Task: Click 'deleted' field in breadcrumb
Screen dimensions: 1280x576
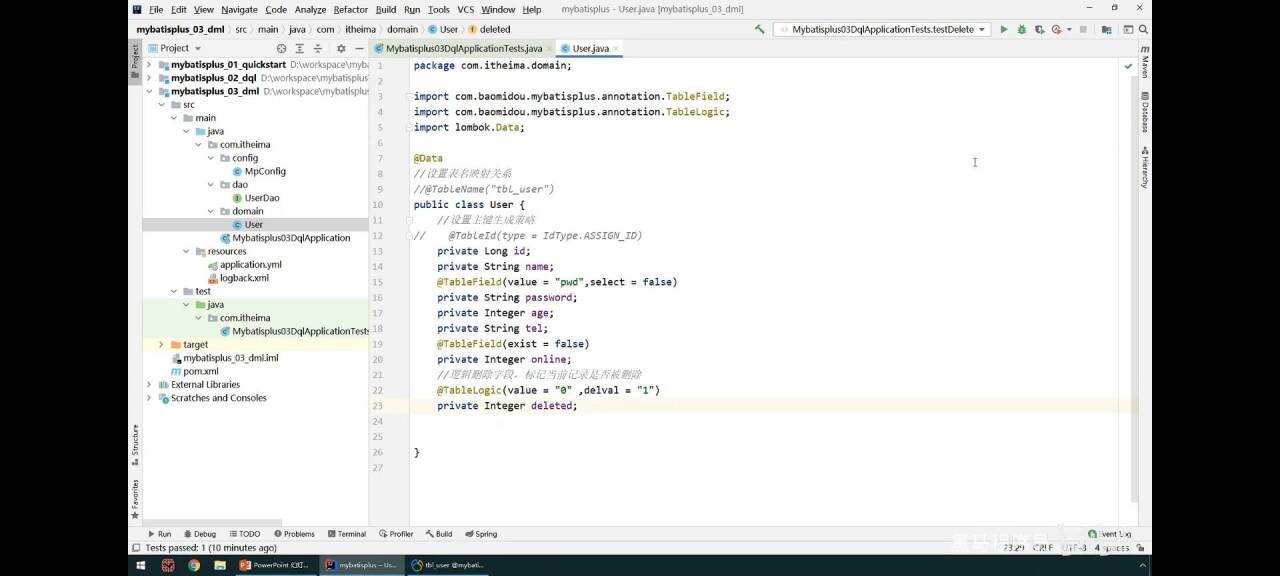Action: [x=494, y=29]
